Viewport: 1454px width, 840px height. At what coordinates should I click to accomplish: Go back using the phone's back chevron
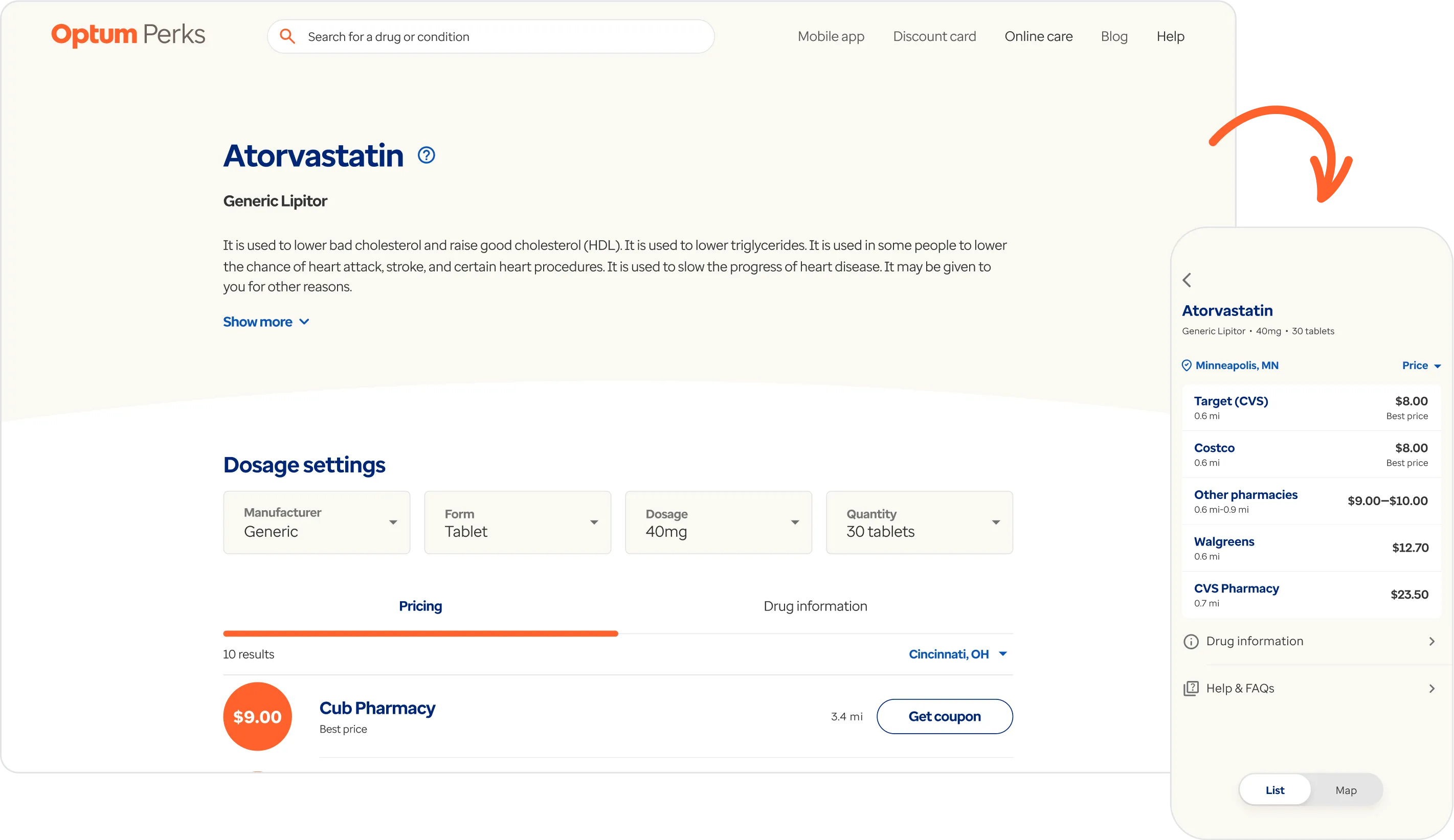pos(1187,280)
